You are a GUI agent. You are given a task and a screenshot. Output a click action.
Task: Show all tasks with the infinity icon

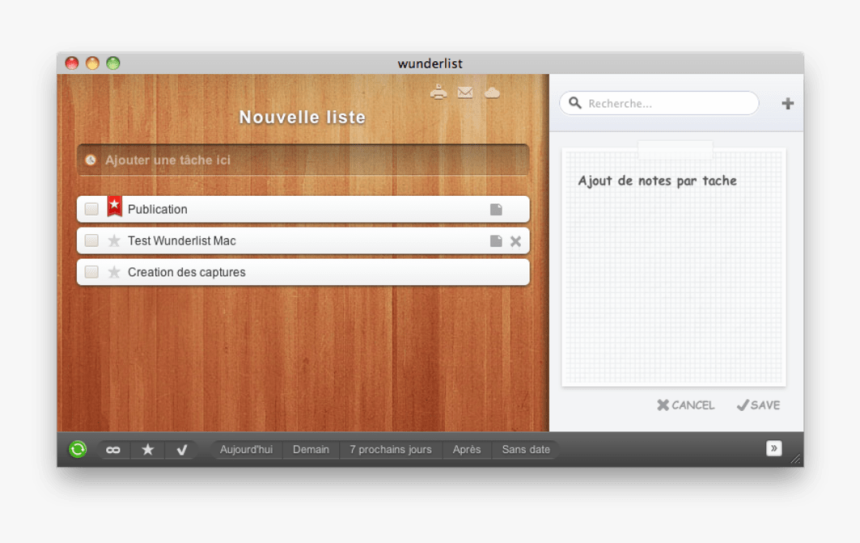pyautogui.click(x=113, y=450)
